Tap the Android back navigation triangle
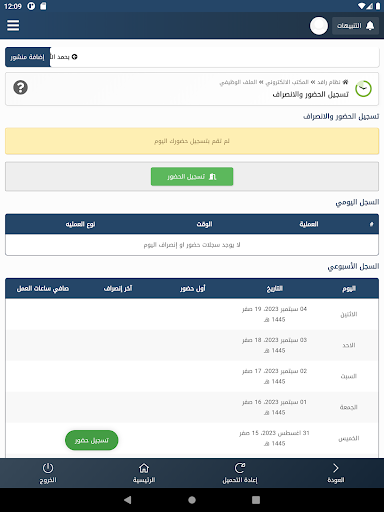Viewport: 384px width, 512px height. 128,500
